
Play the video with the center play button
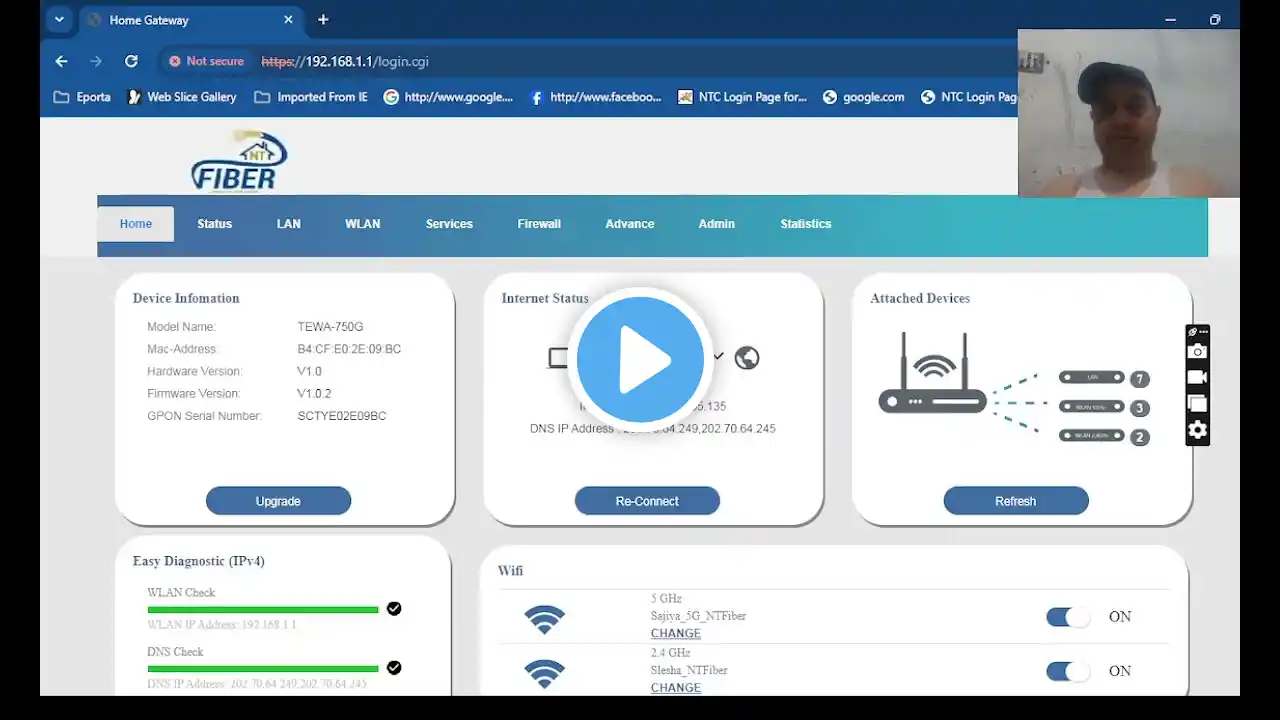click(x=640, y=359)
